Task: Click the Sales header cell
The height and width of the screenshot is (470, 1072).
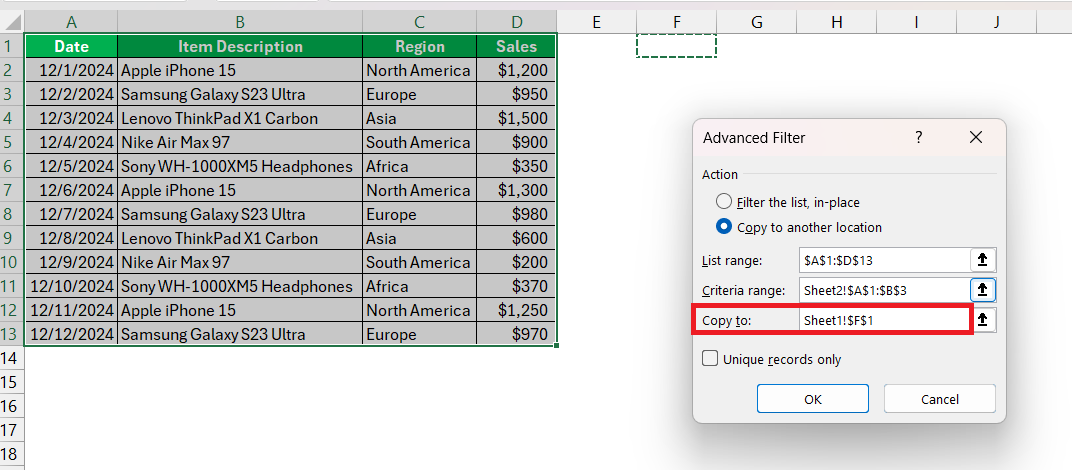Action: (x=517, y=47)
